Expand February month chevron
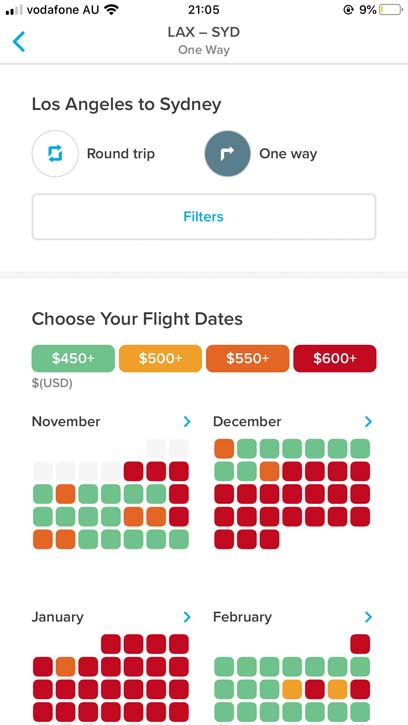 pos(368,616)
